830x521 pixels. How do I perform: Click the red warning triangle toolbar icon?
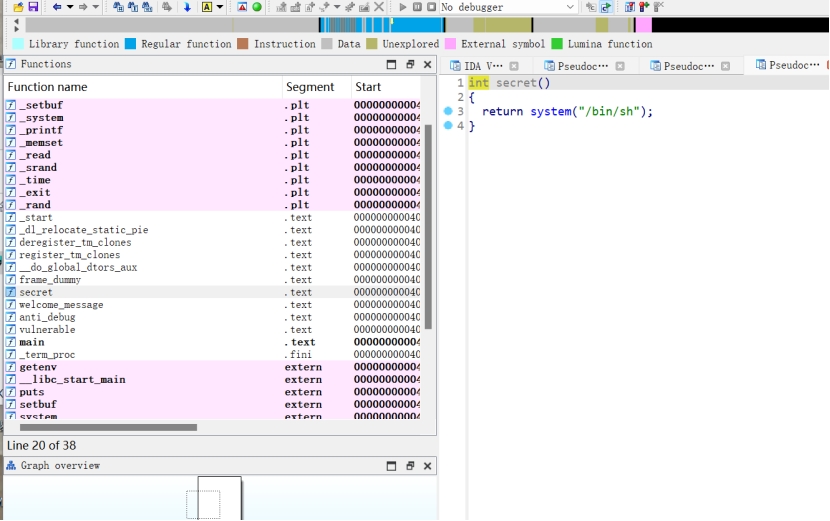click(x=242, y=7)
